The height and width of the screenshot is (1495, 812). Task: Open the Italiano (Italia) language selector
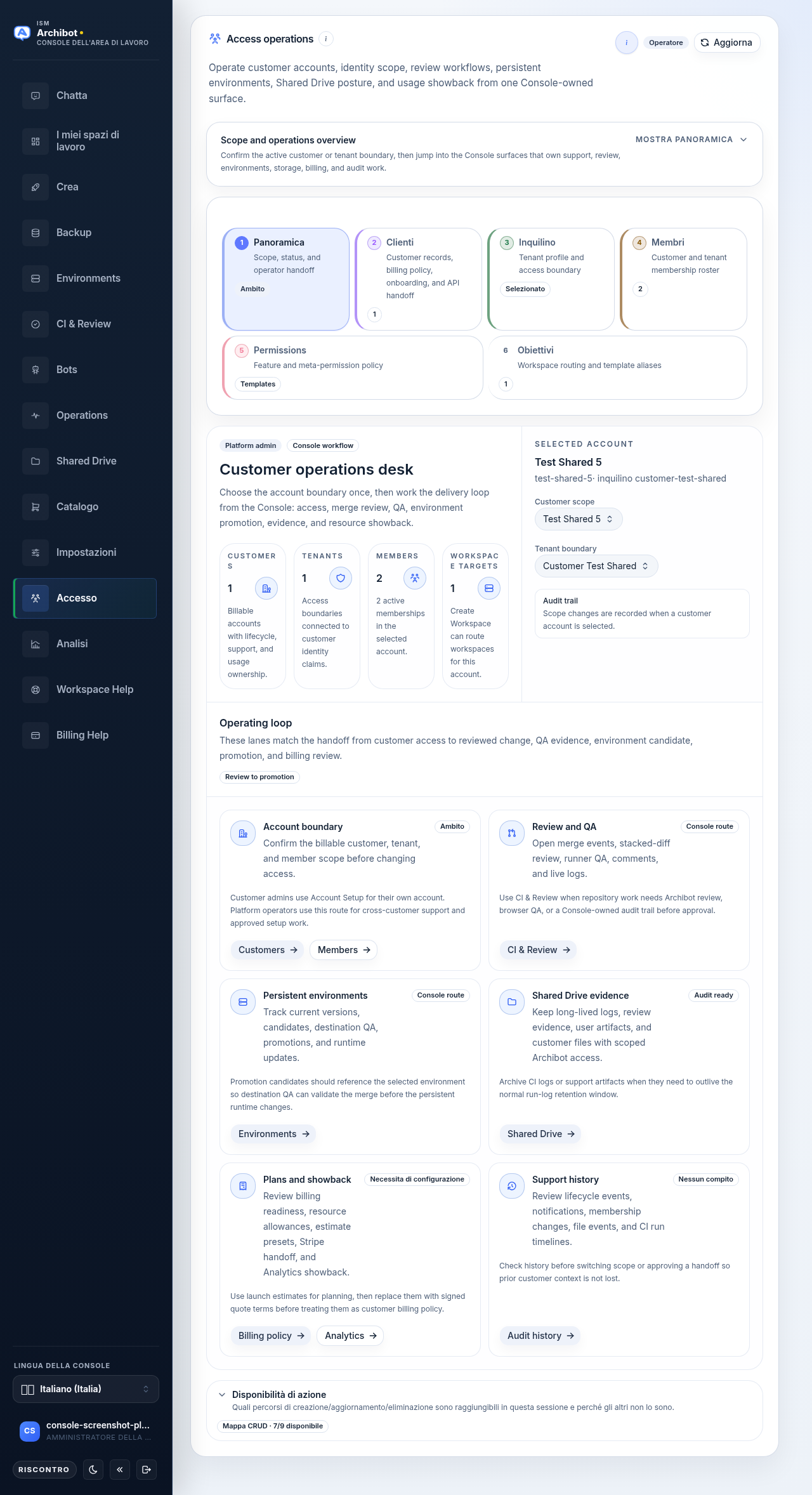coord(86,1389)
